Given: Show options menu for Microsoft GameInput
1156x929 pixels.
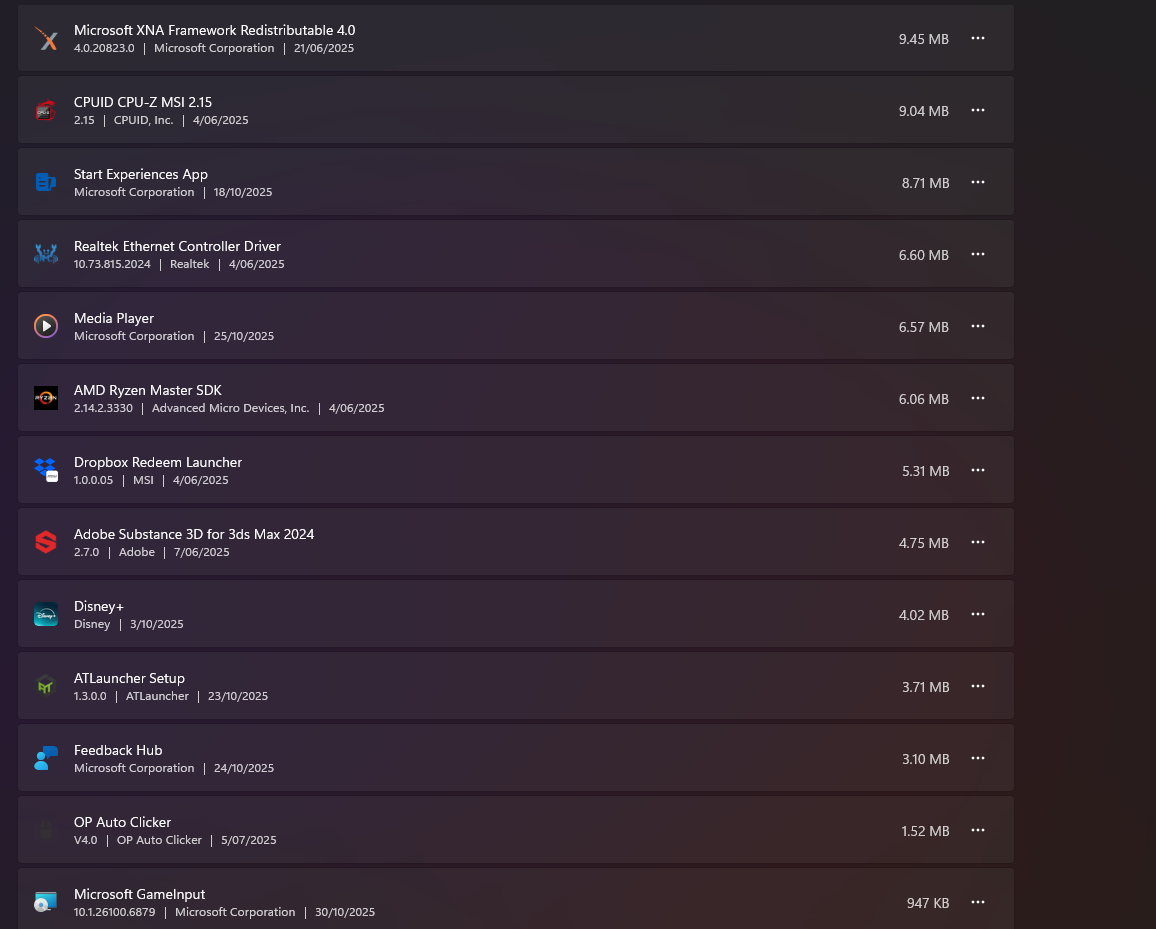Looking at the screenshot, I should point(978,902).
